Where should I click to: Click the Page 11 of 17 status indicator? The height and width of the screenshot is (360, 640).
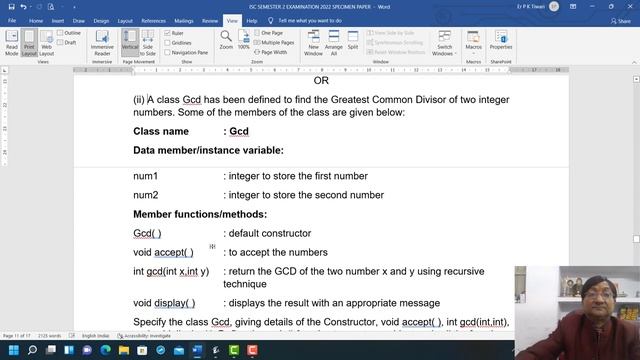coord(17,336)
